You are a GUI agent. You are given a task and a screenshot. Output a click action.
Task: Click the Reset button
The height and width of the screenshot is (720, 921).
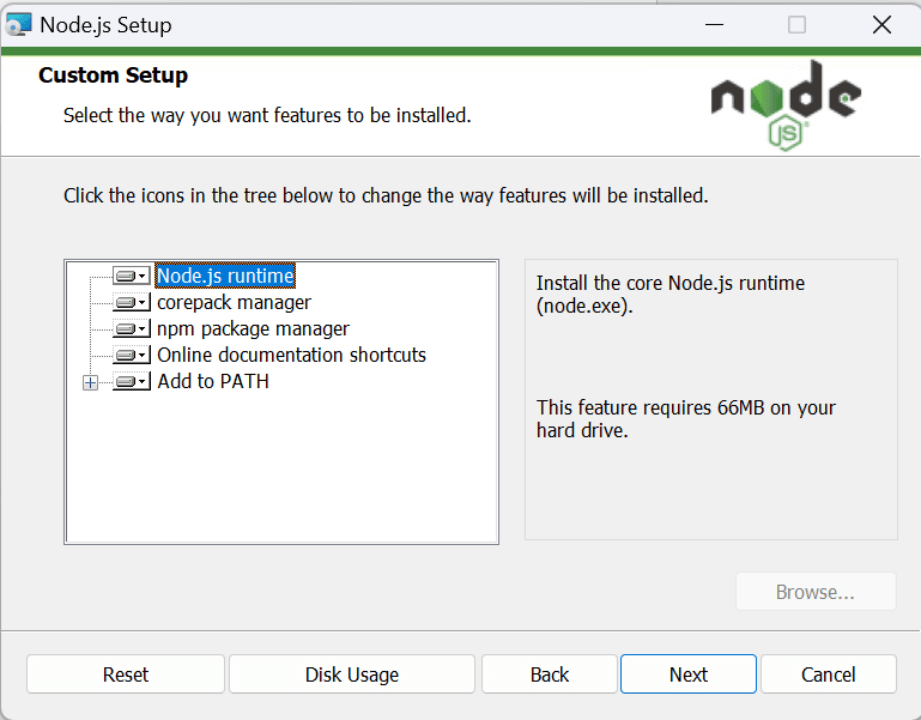click(x=124, y=673)
